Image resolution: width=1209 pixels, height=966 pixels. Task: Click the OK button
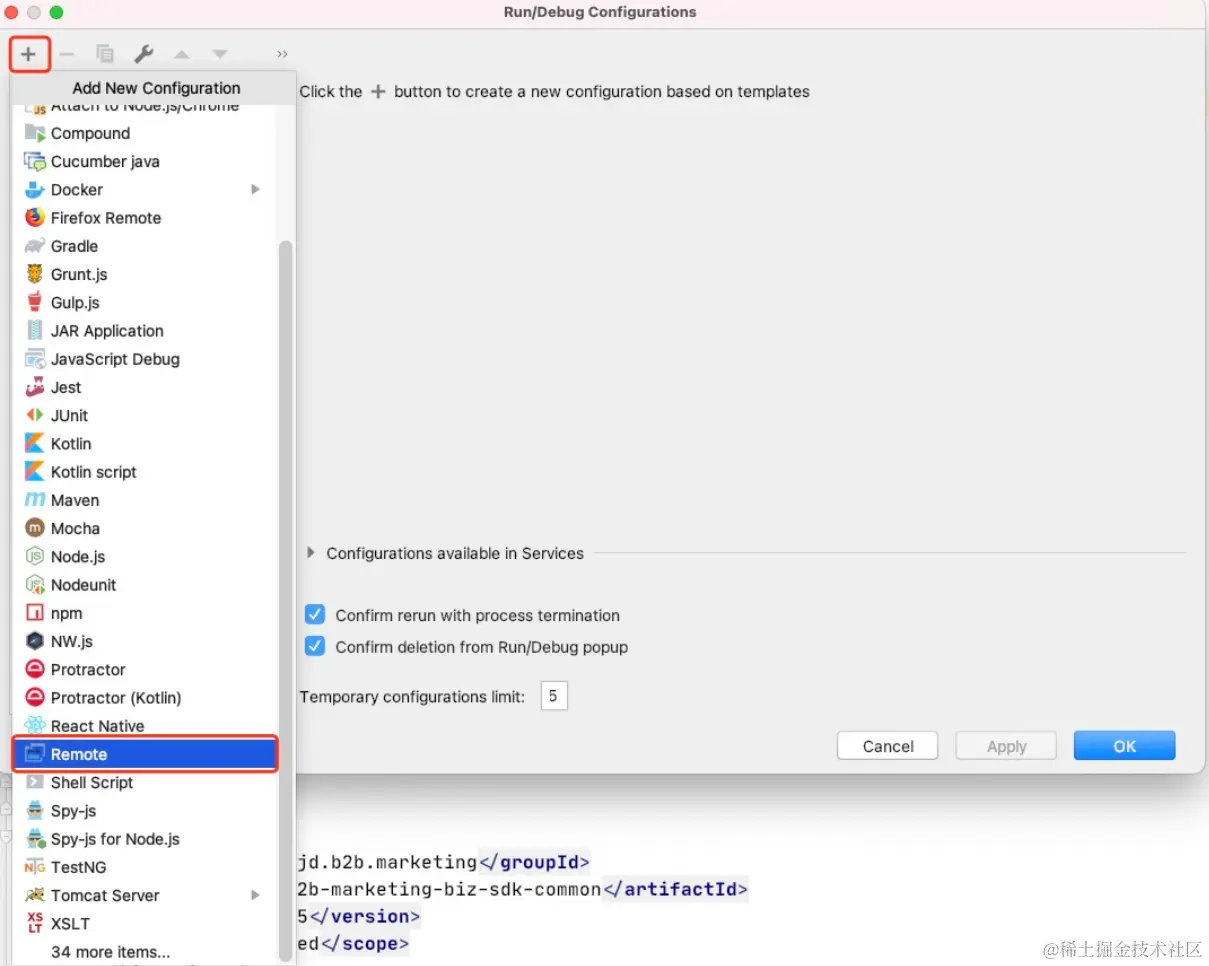1125,746
